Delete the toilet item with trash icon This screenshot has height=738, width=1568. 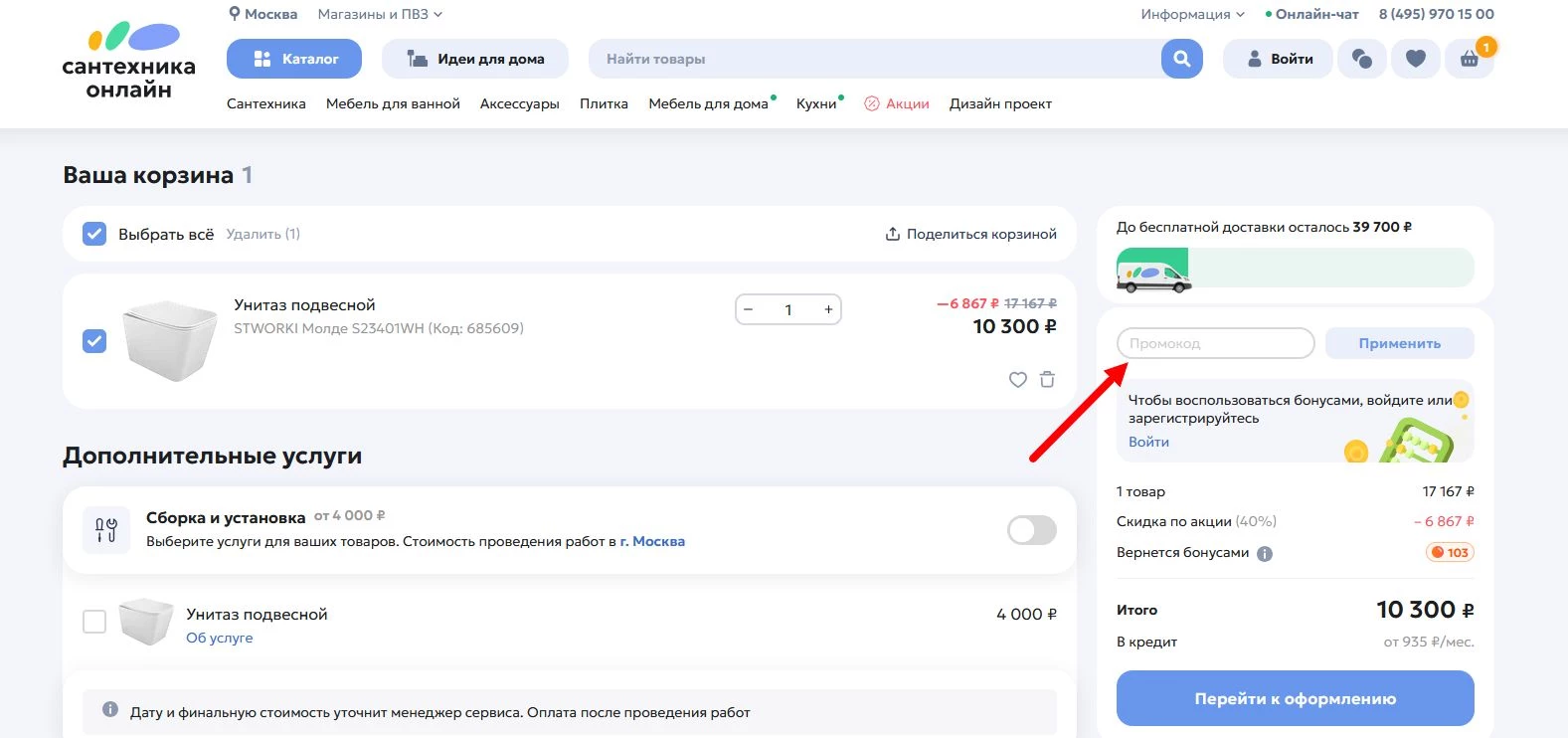(1047, 379)
